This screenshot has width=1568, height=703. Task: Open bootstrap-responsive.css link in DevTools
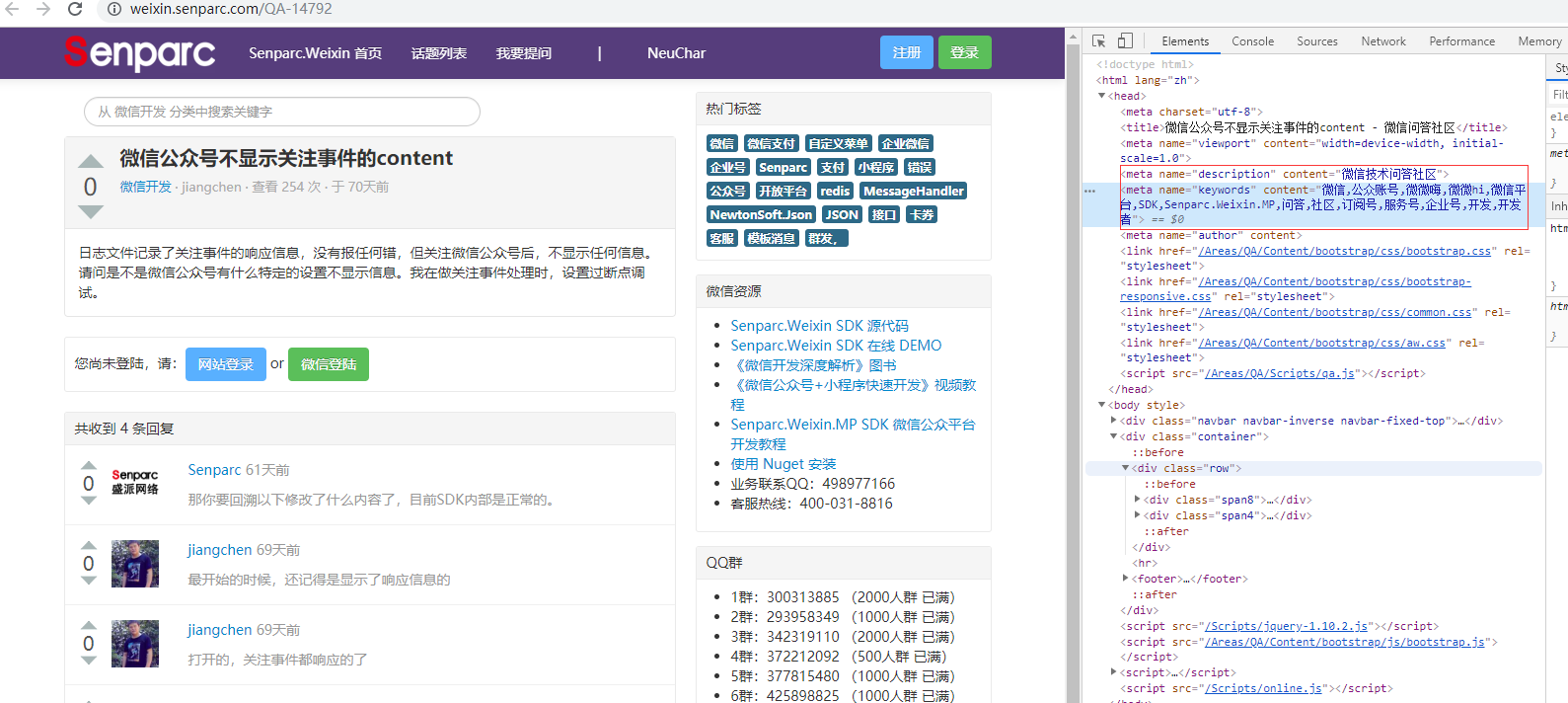click(x=1296, y=288)
